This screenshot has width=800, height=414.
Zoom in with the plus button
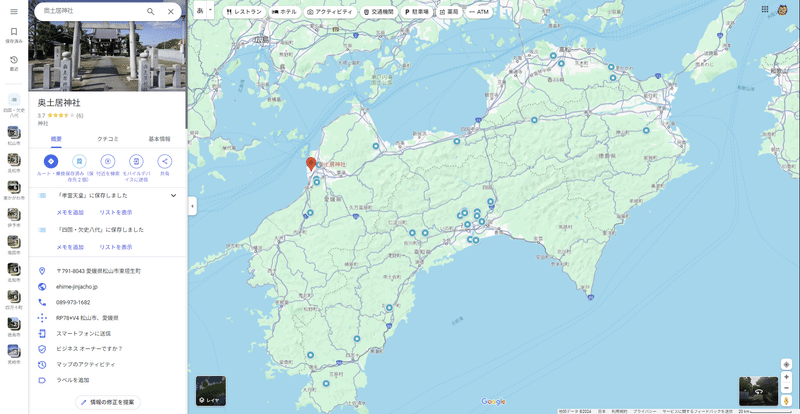(786, 377)
